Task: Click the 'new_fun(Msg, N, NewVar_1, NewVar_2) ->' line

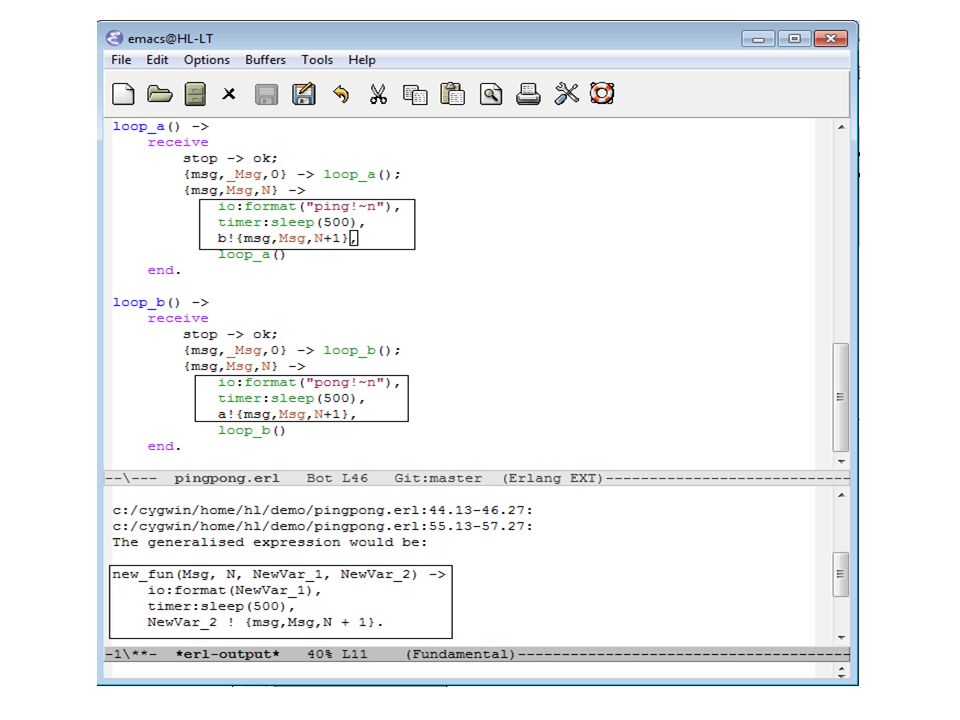Action: pos(279,574)
